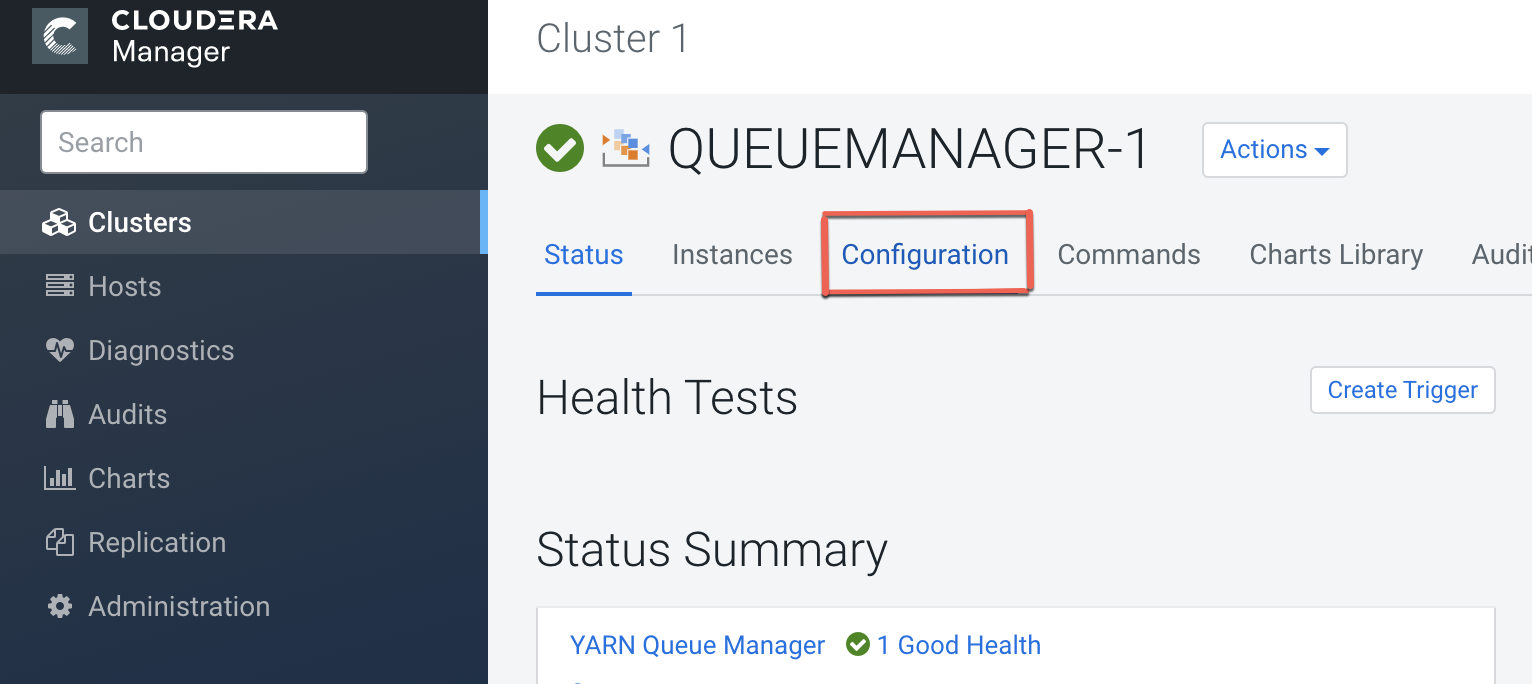Click the Replication copy icon
The height and width of the screenshot is (684, 1532).
point(60,543)
